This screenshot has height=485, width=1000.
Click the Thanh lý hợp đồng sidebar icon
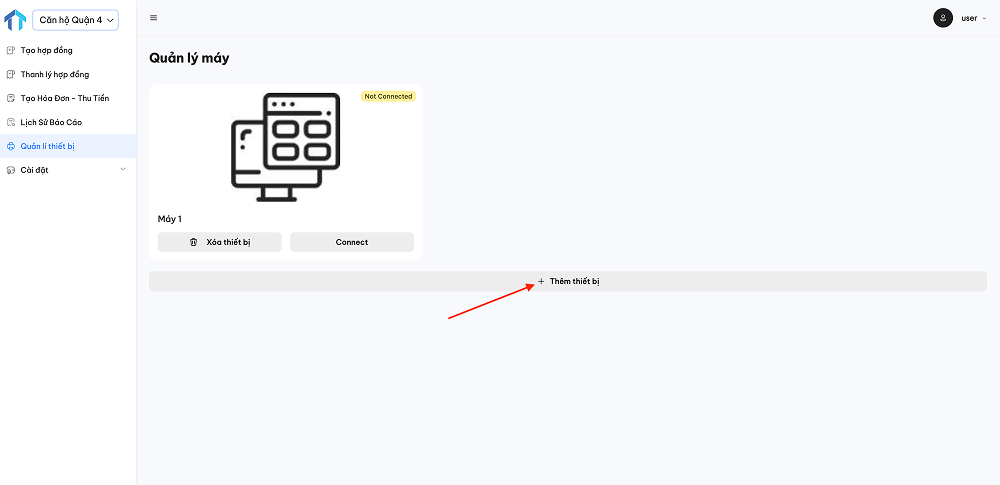tap(10, 75)
